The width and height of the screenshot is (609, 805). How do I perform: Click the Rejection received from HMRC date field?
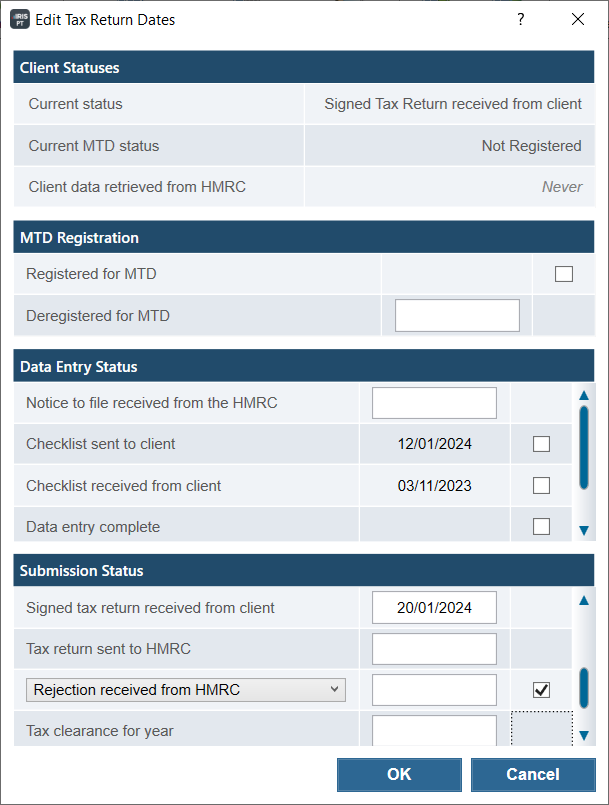pyautogui.click(x=434, y=690)
